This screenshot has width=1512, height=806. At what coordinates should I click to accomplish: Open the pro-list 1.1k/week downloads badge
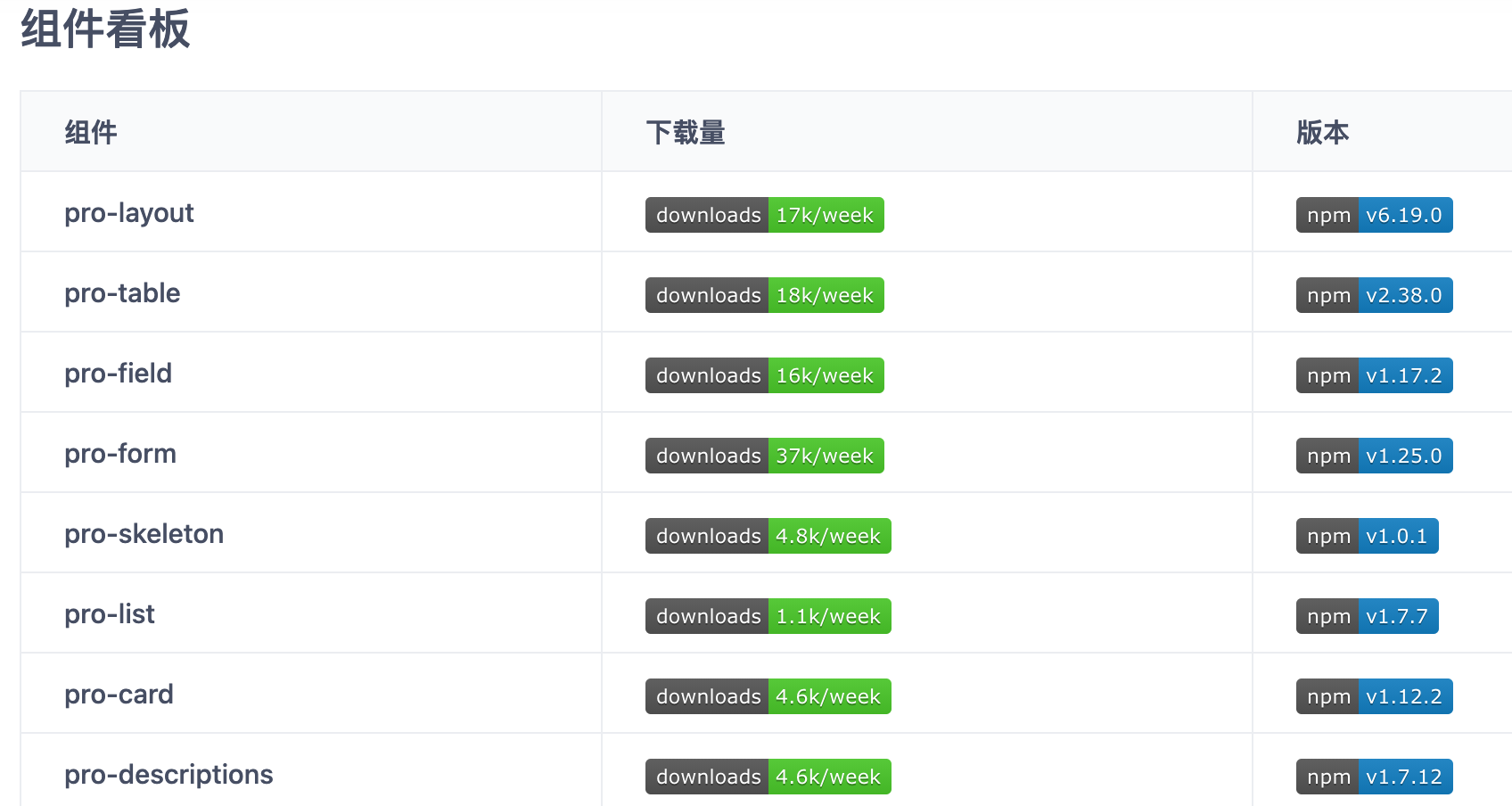(x=768, y=616)
